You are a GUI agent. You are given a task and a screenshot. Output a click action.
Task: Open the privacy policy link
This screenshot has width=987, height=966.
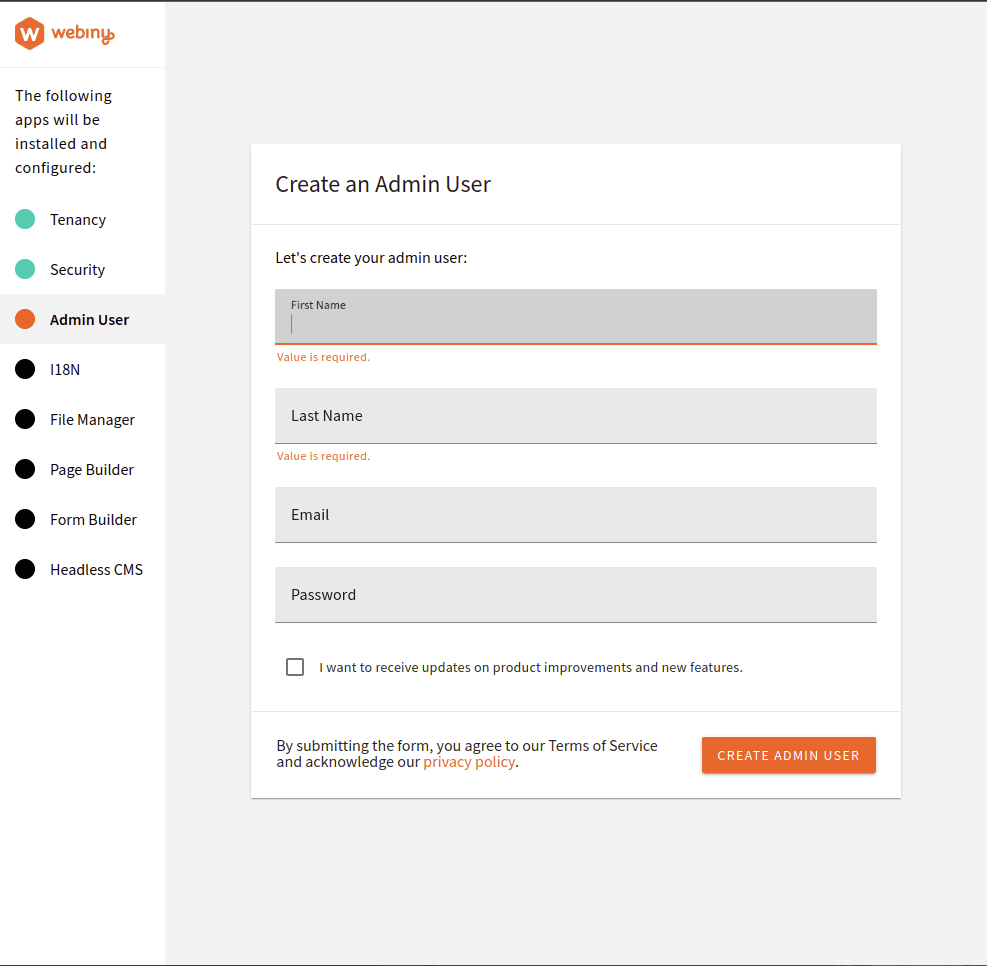coord(469,761)
